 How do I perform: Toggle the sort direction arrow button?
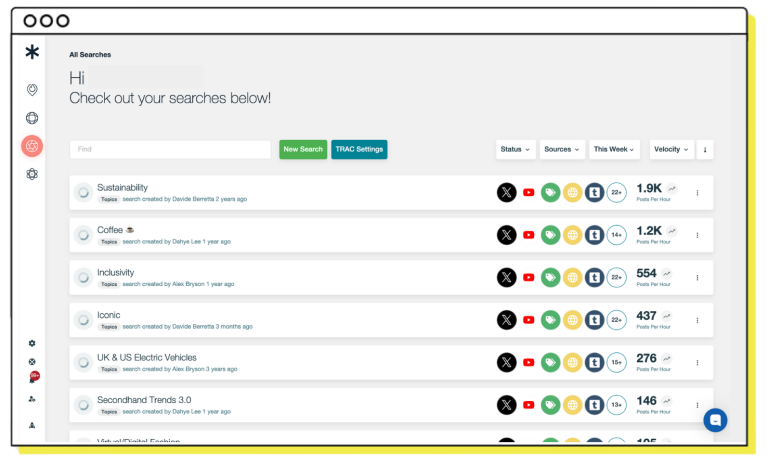click(705, 149)
